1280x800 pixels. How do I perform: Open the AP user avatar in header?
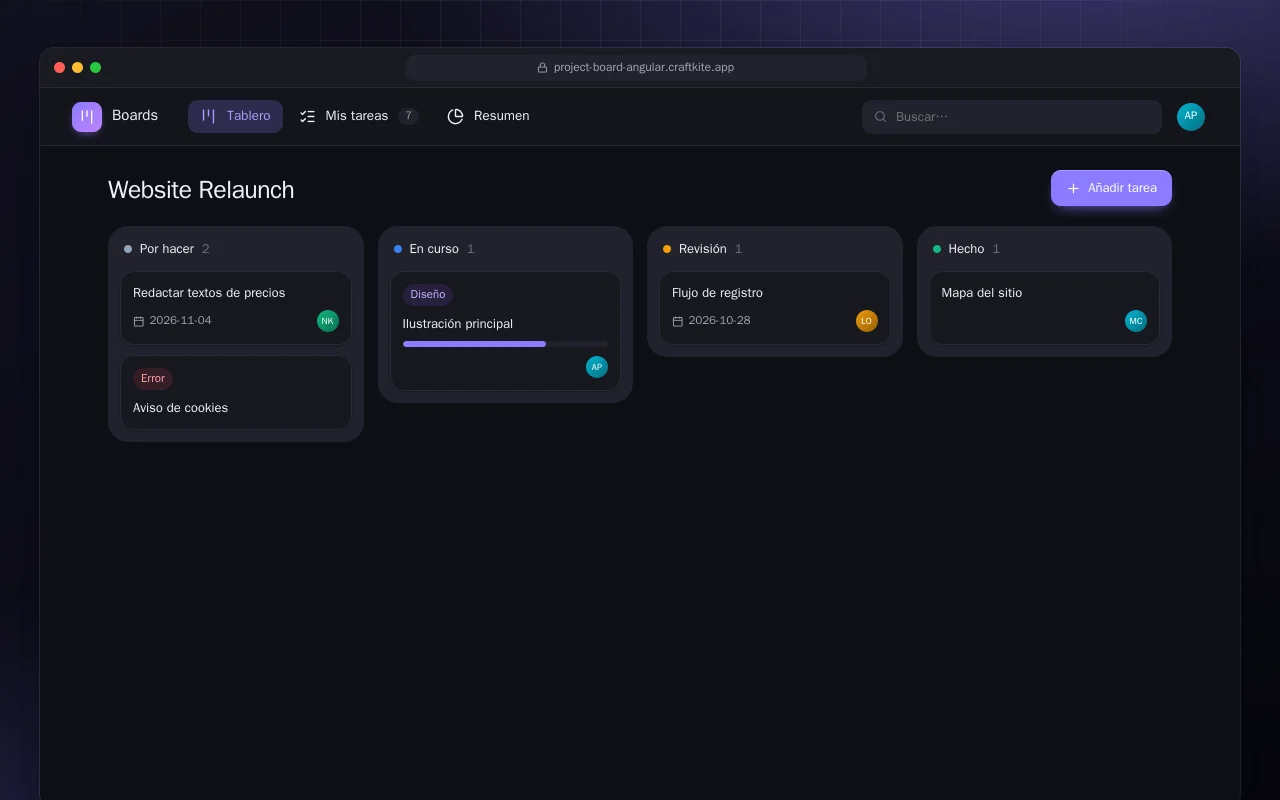tap(1191, 117)
